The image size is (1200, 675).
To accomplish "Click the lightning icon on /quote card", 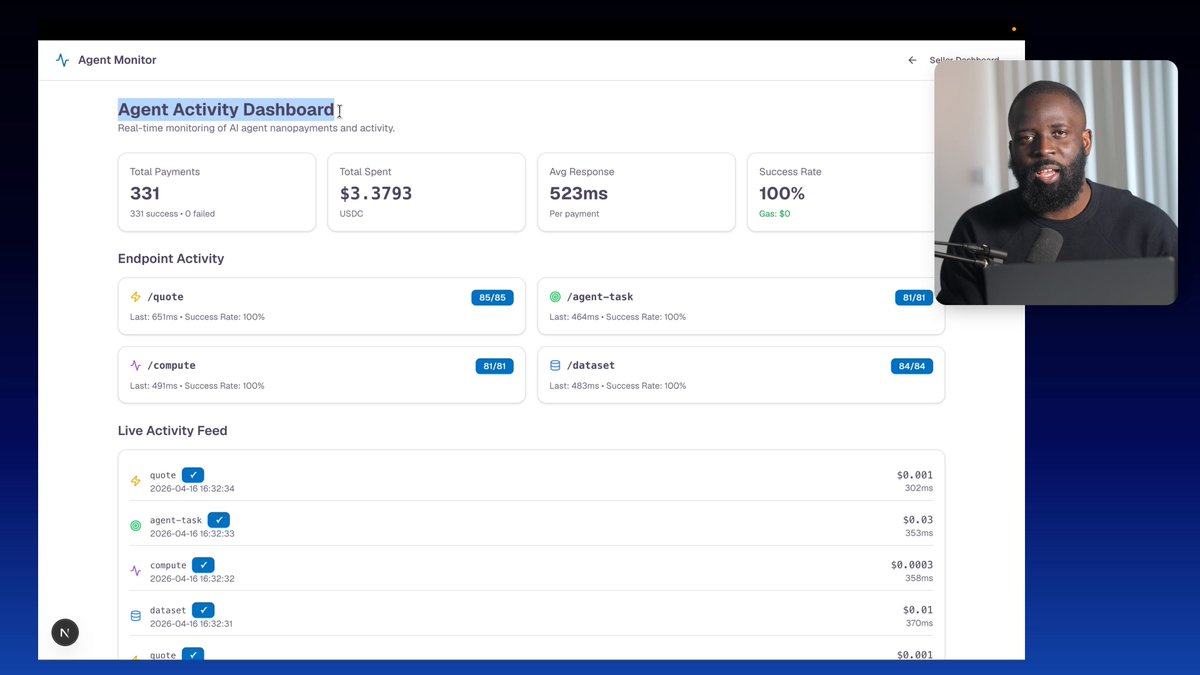I will pos(136,297).
